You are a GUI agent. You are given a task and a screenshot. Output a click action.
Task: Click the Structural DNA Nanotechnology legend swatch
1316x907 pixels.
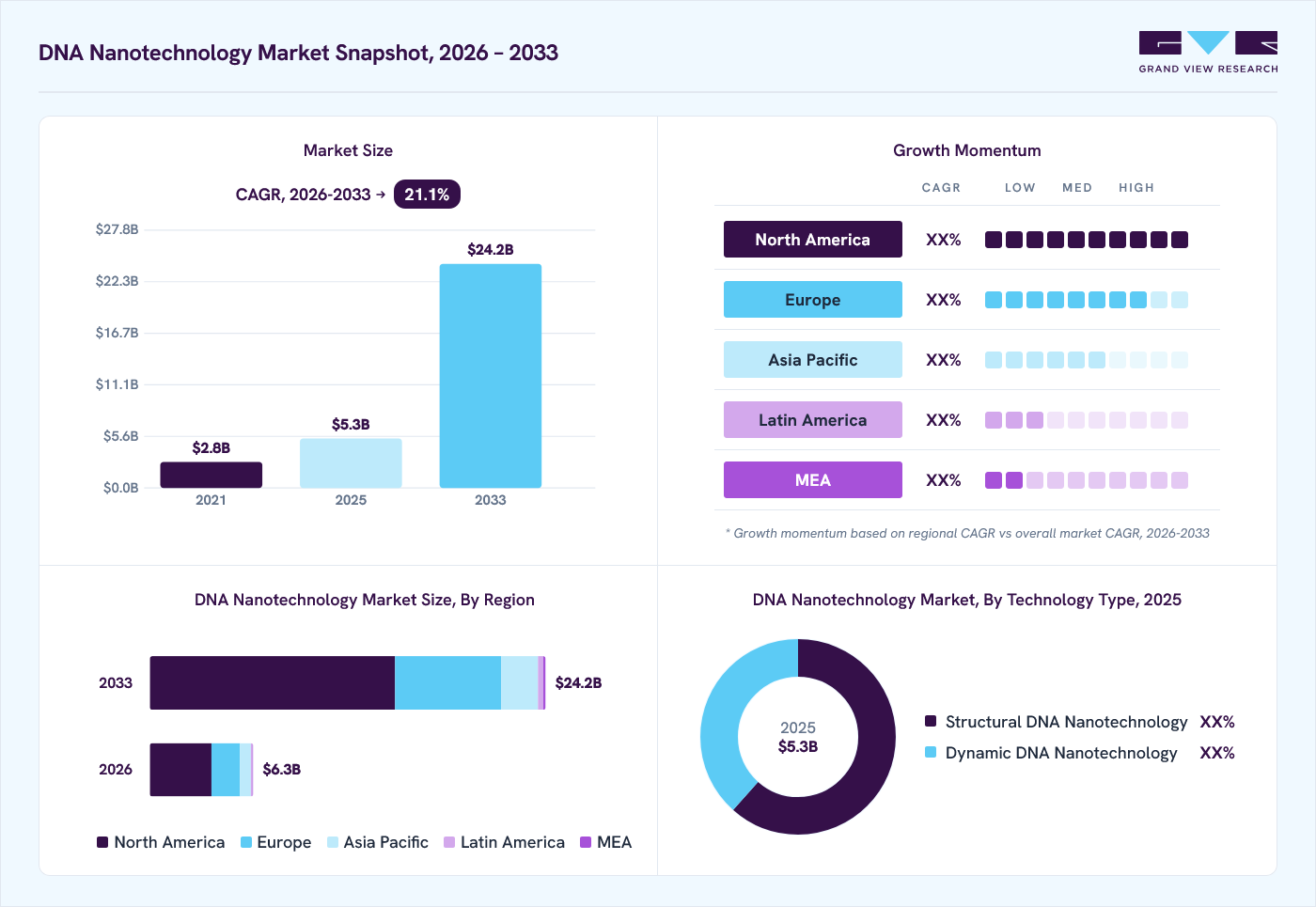click(931, 721)
